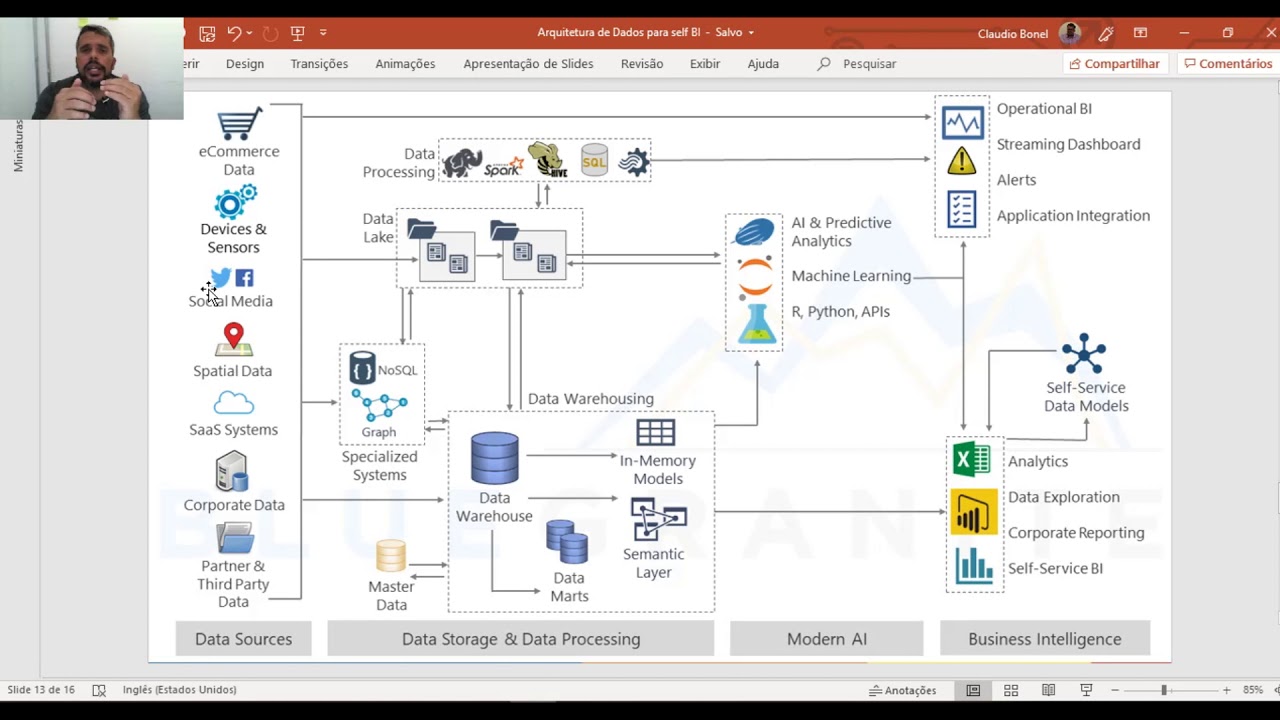Open the Apresentação de Slides tab
Image resolution: width=1280 pixels, height=720 pixels.
528,64
